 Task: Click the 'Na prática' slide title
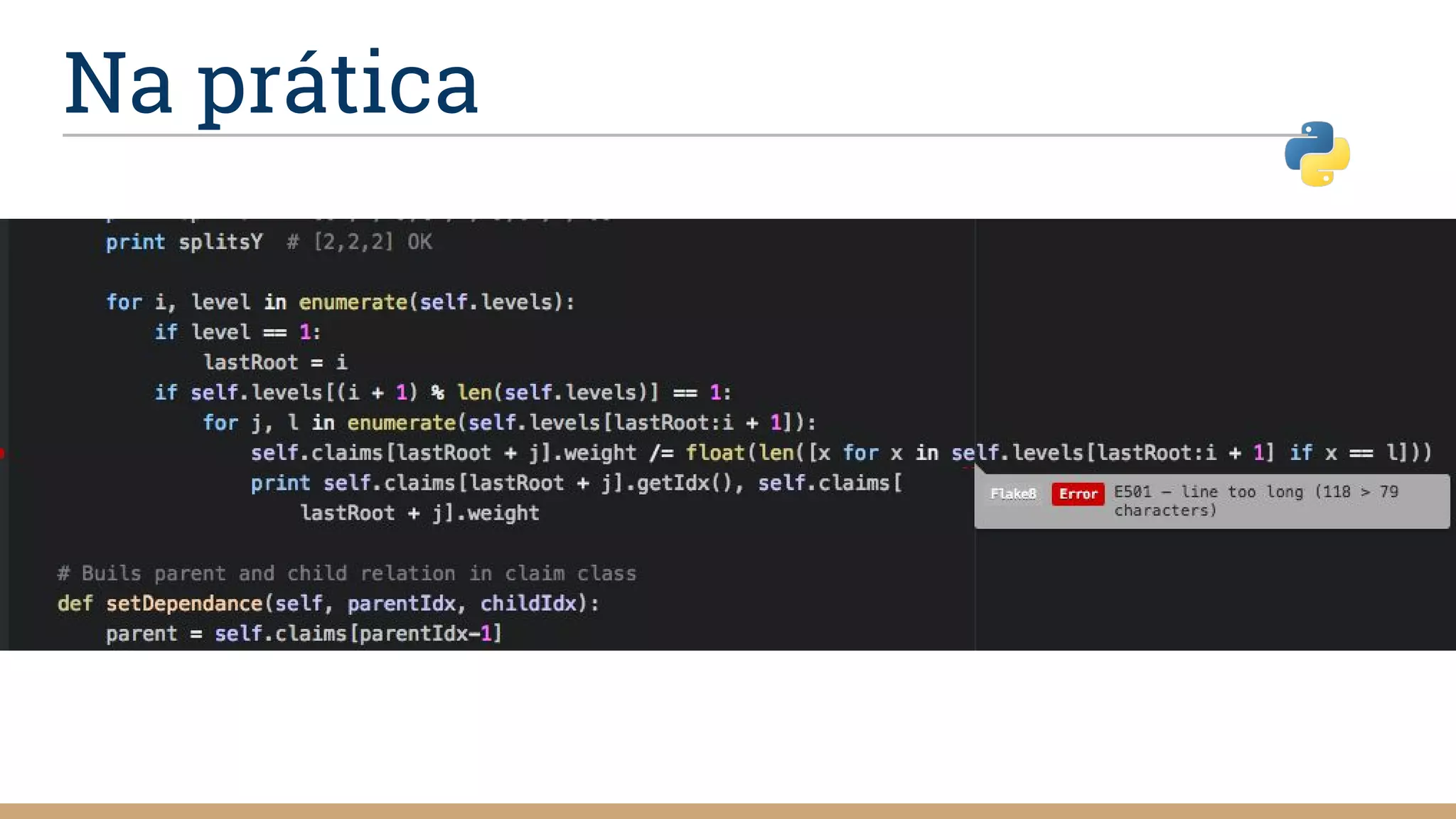tap(271, 83)
